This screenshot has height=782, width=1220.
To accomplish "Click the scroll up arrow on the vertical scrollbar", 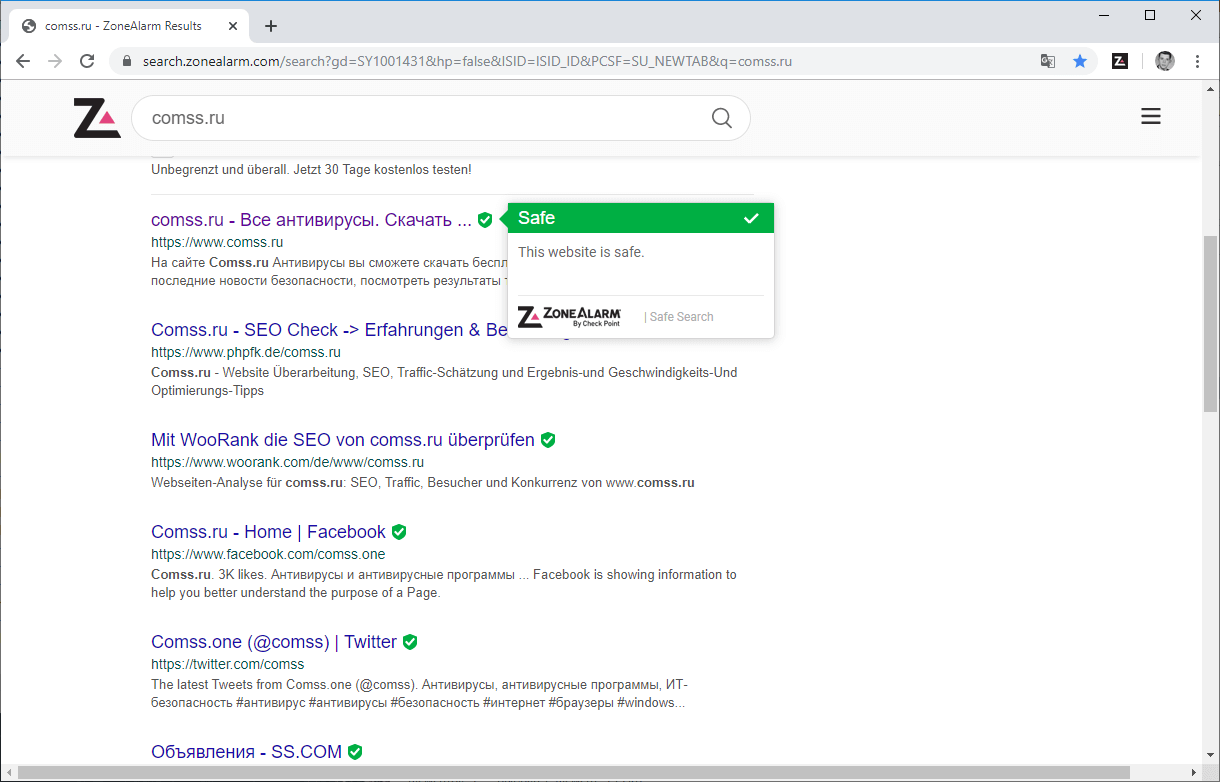I will [1210, 91].
